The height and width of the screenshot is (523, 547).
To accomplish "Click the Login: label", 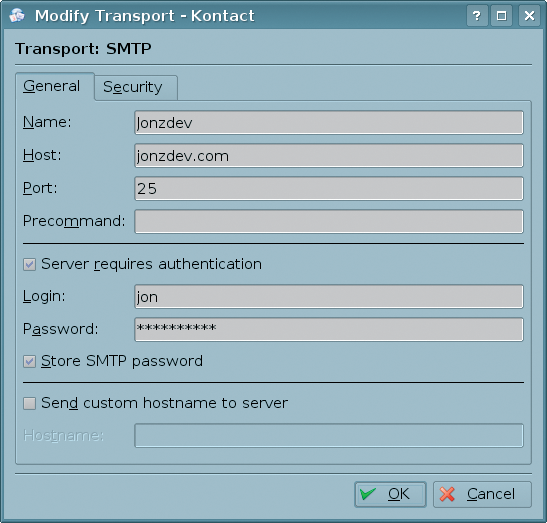I will coord(44,296).
